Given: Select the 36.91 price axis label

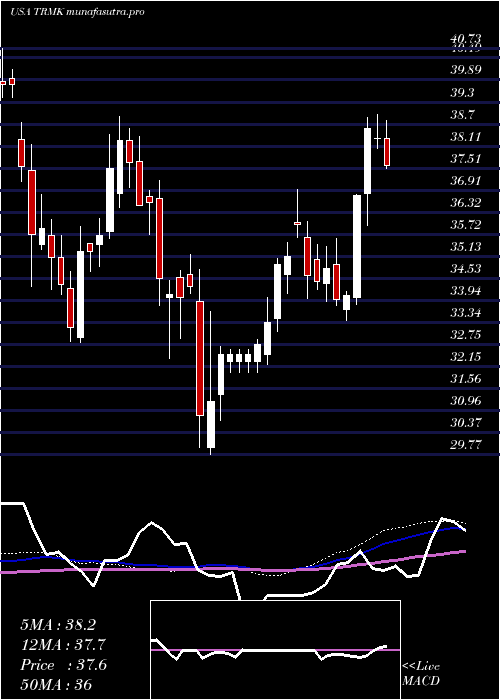Looking at the screenshot, I should click(x=466, y=180).
